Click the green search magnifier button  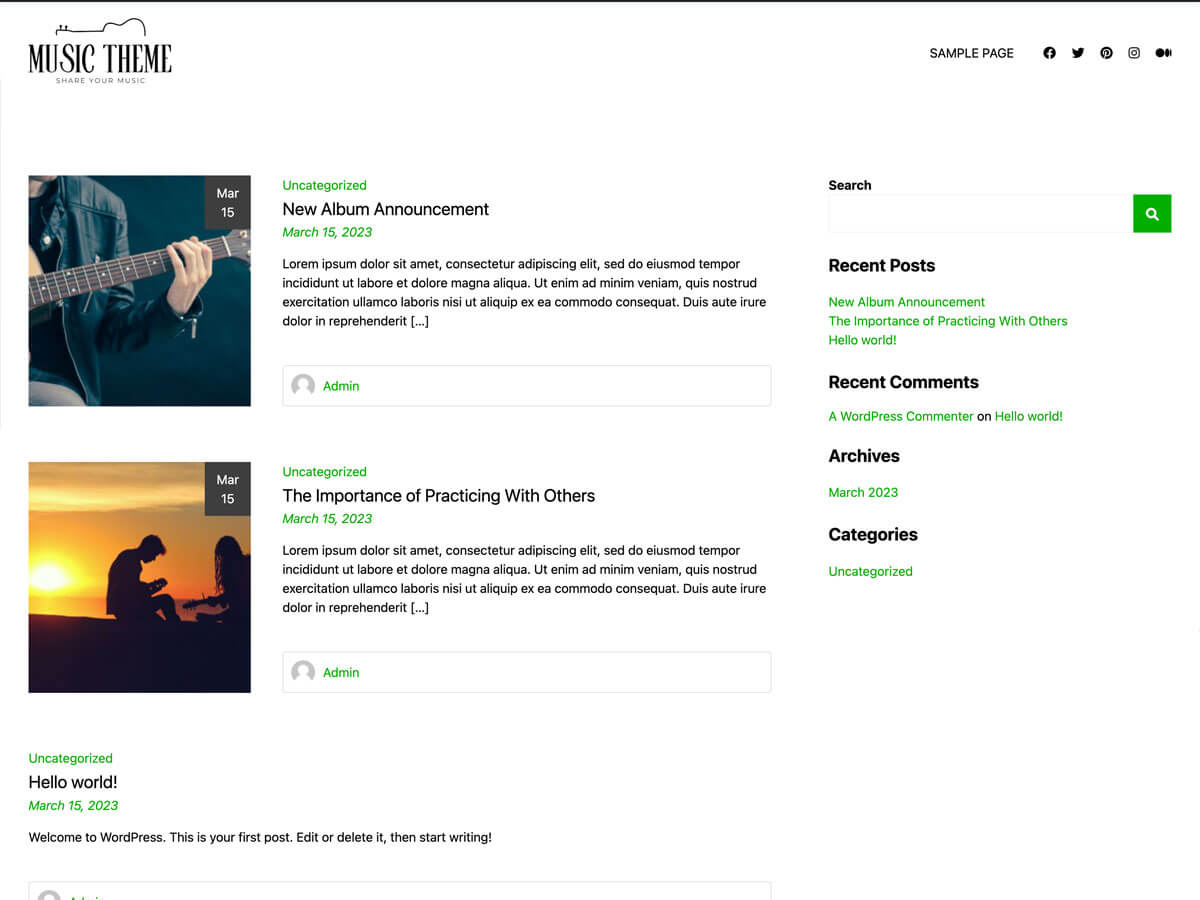pyautogui.click(x=1151, y=213)
